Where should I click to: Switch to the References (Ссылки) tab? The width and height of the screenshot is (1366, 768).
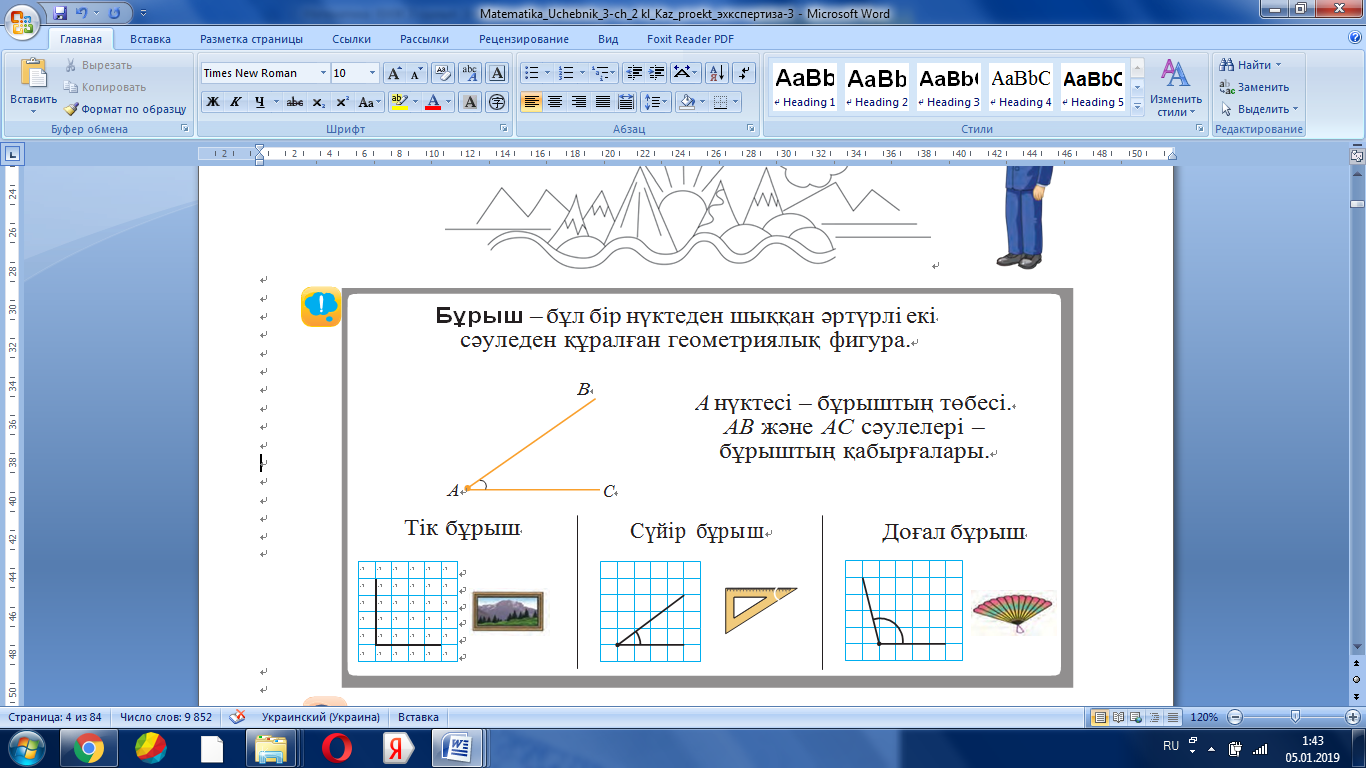pyautogui.click(x=352, y=39)
